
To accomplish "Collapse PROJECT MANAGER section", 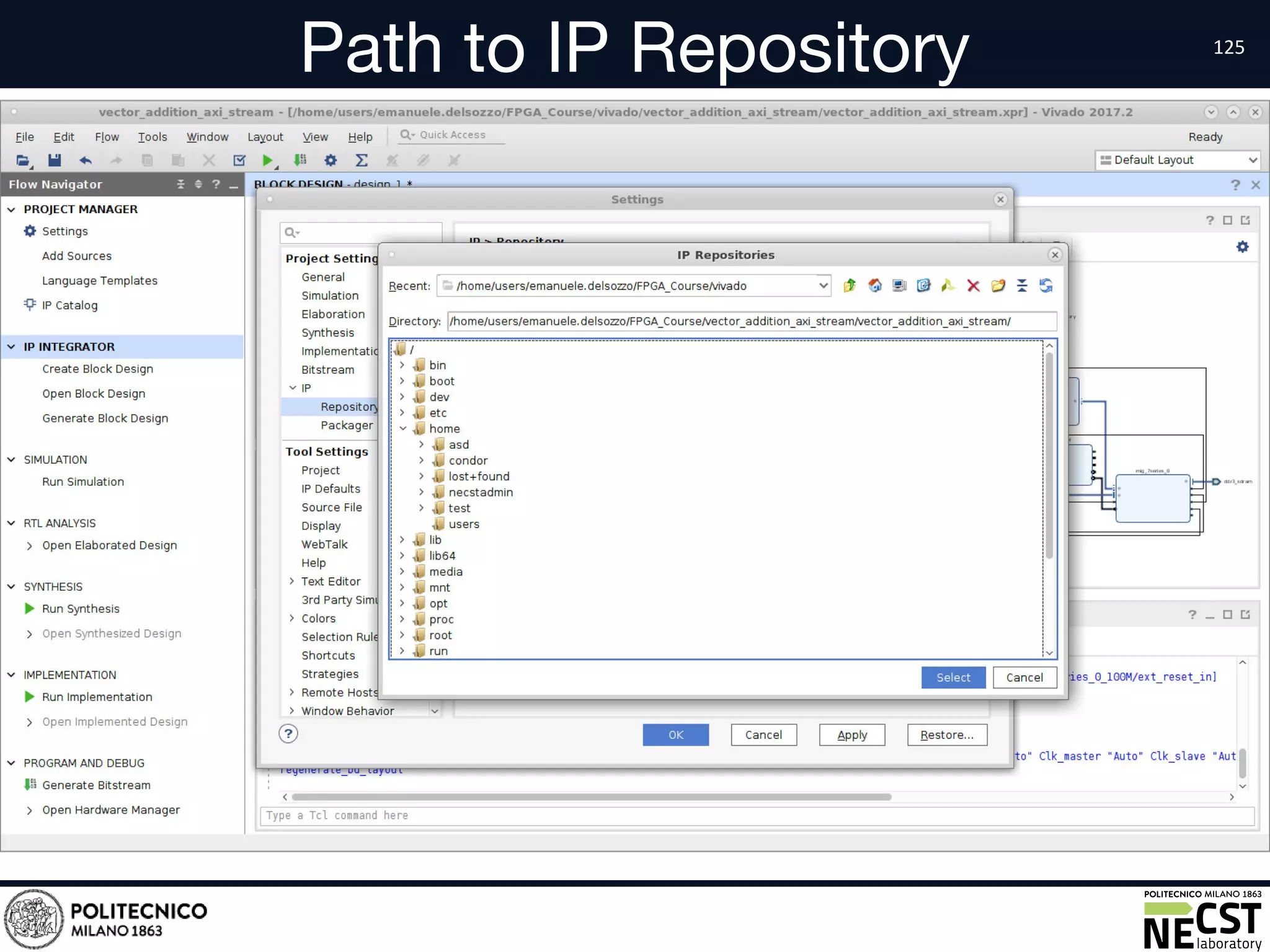I will [11, 209].
